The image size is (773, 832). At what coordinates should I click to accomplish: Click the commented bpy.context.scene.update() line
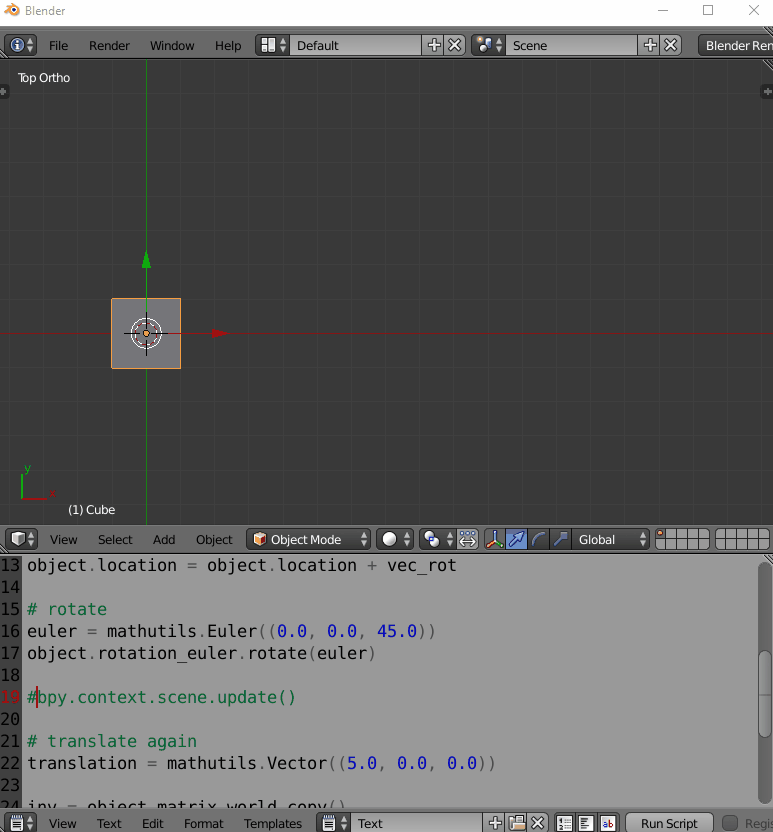pyautogui.click(x=161, y=697)
